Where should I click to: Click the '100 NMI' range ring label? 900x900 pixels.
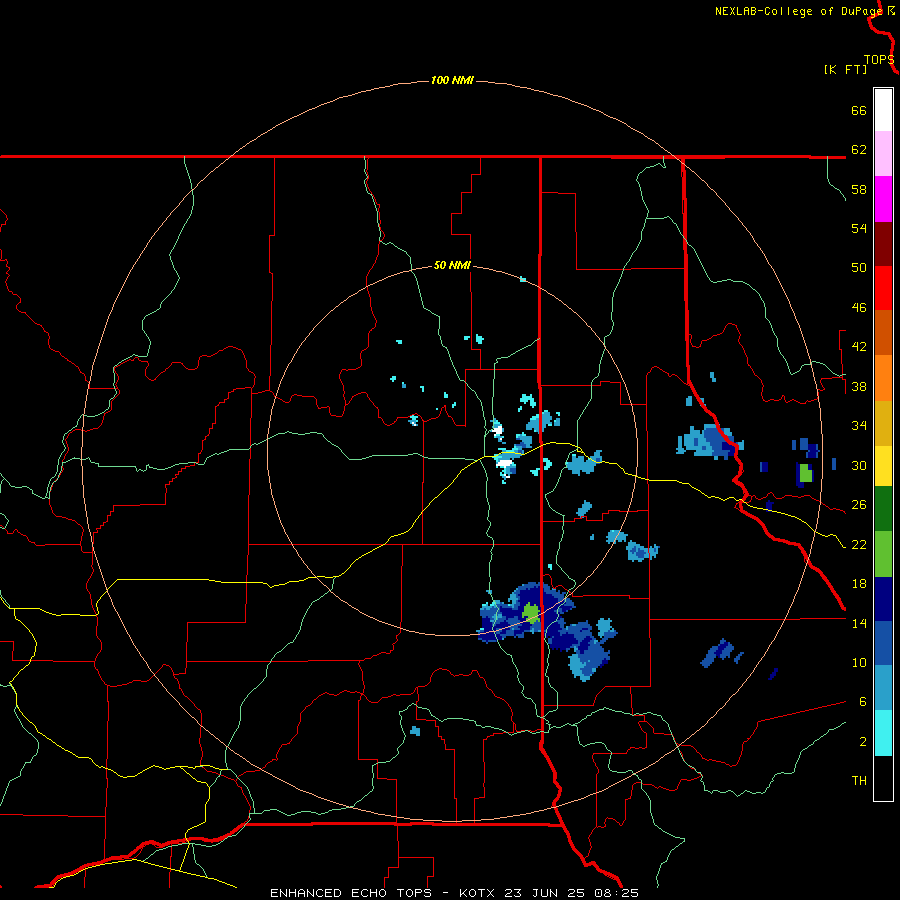tap(452, 80)
